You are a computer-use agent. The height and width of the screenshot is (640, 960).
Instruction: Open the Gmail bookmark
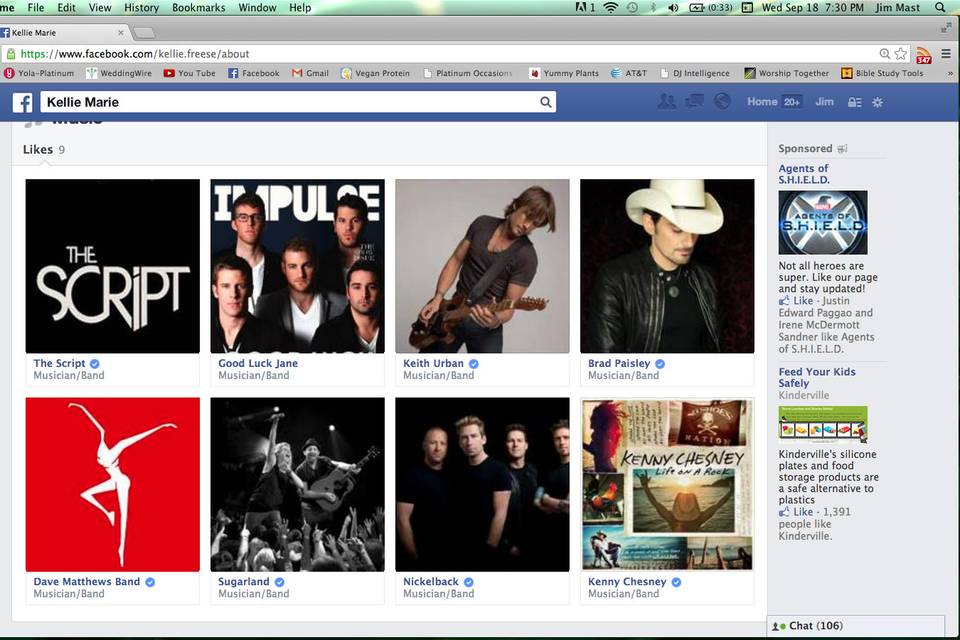pyautogui.click(x=310, y=73)
